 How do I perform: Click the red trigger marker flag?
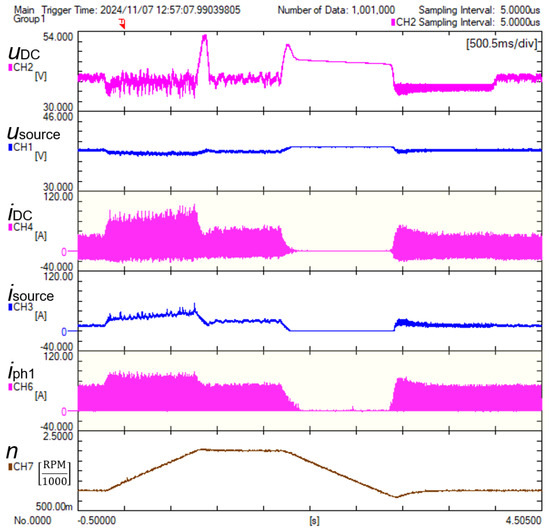coord(122,24)
